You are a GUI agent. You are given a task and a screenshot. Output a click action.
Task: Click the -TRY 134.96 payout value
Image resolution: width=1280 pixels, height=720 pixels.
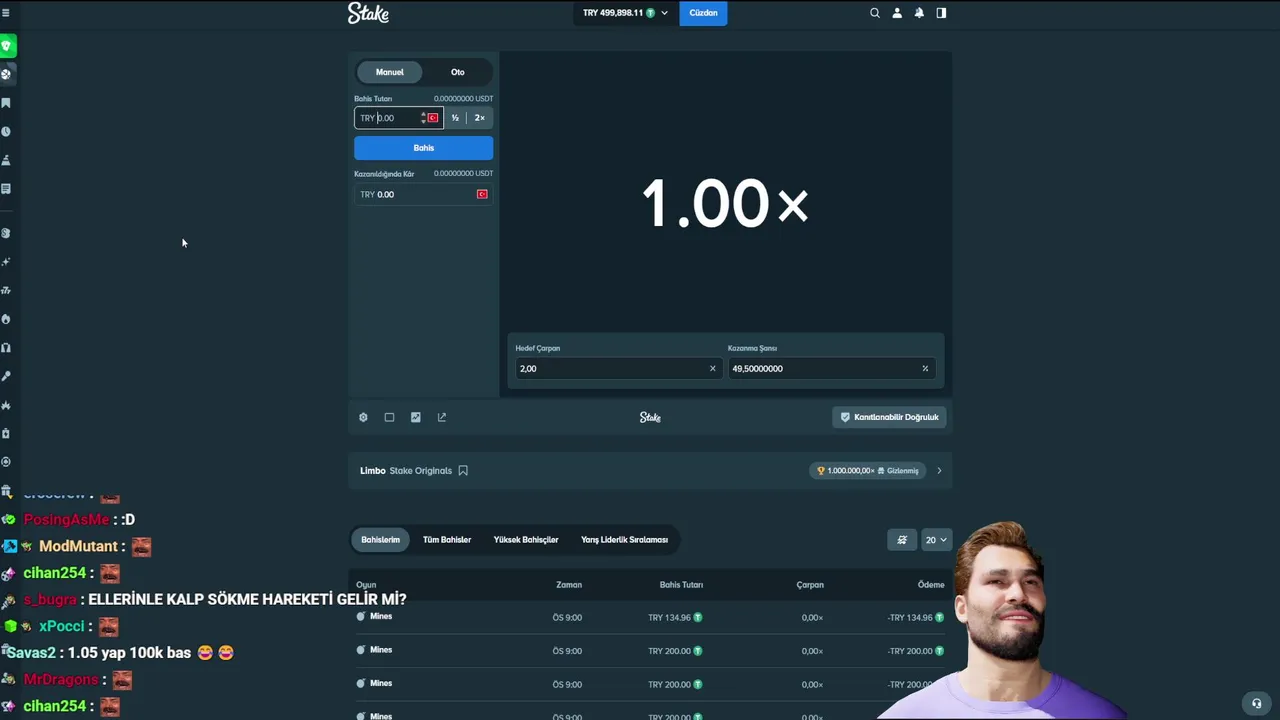pyautogui.click(x=910, y=617)
